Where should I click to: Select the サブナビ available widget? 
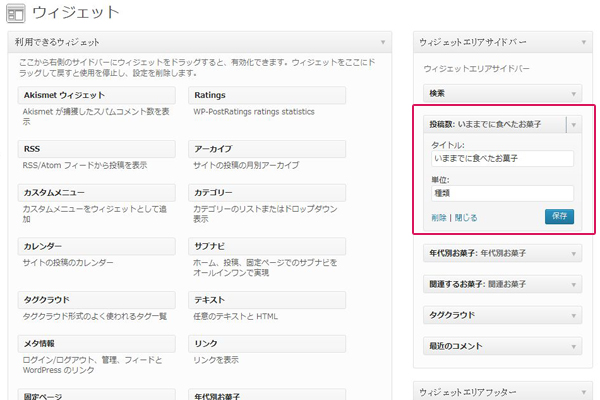[x=267, y=246]
